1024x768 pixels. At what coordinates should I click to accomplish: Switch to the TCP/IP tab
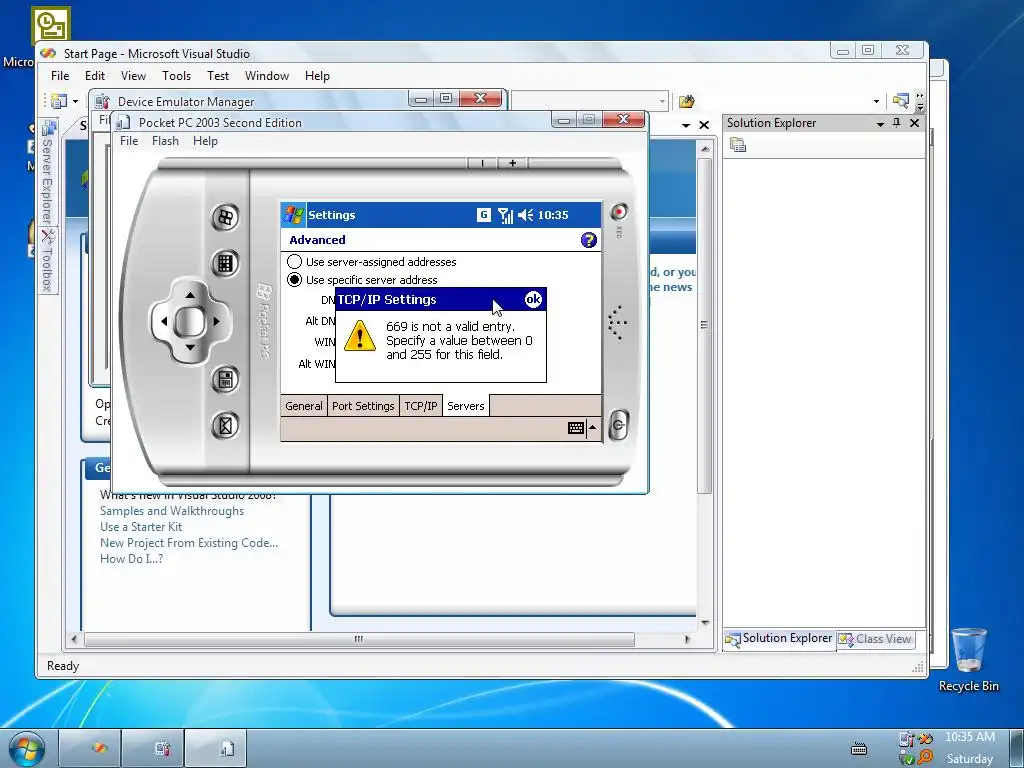(x=421, y=406)
